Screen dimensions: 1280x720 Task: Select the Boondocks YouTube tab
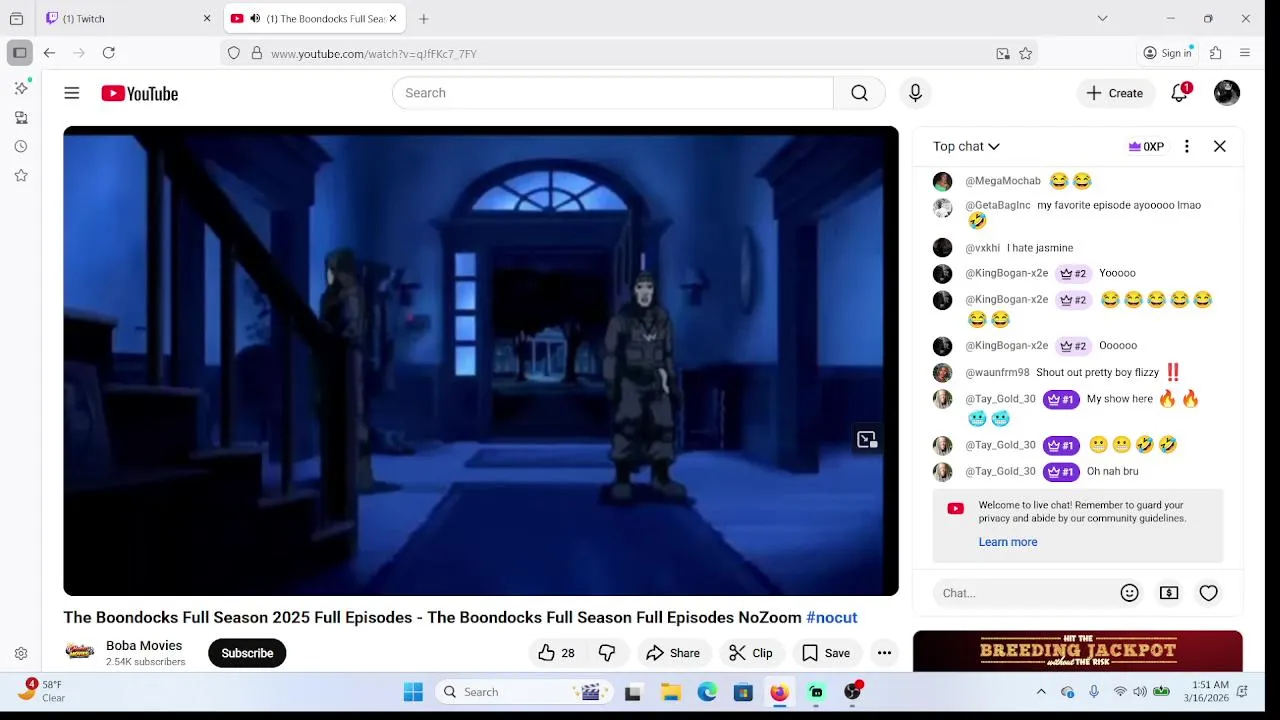coord(314,19)
